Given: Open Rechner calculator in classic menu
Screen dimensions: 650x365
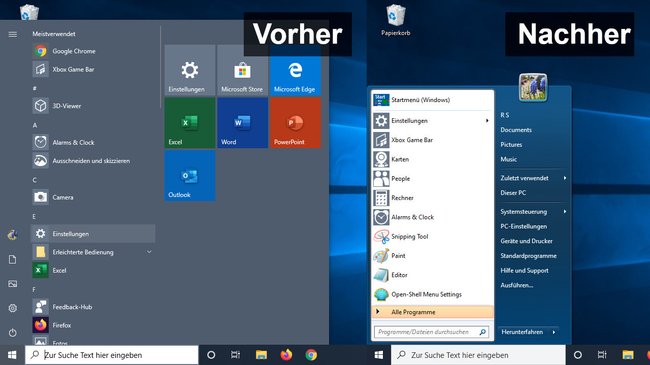Looking at the screenshot, I should tap(432, 198).
